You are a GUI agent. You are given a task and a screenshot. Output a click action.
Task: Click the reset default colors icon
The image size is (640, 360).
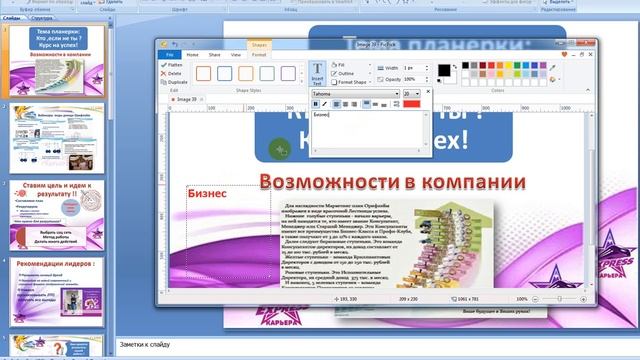tap(440, 81)
